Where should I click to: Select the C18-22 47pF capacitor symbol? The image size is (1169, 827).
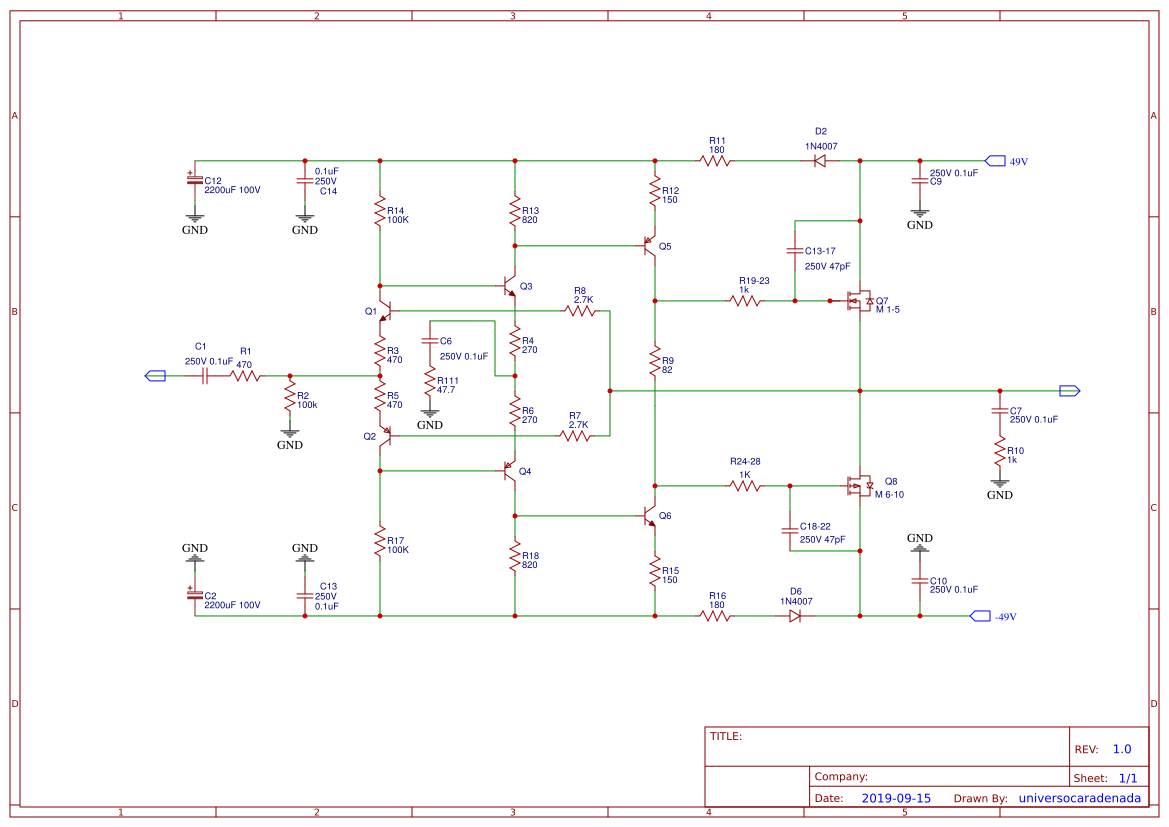click(790, 530)
